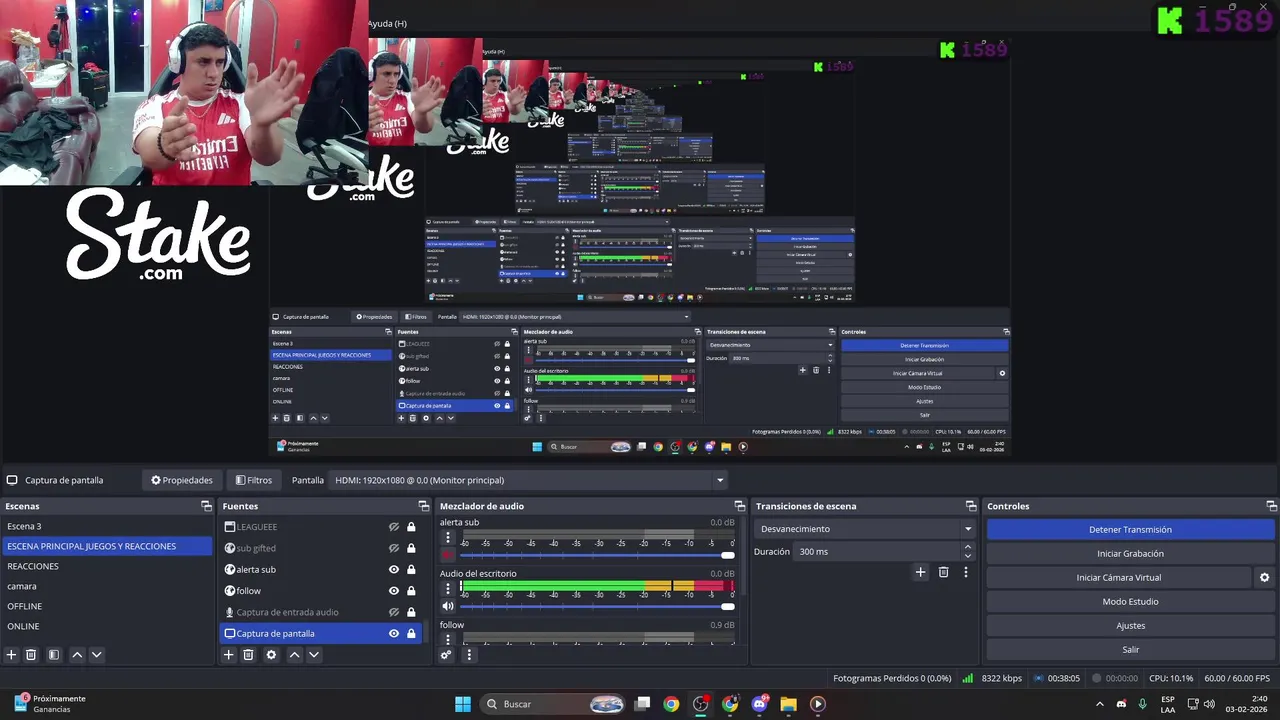Image resolution: width=1280 pixels, height=720 pixels.
Task: Open transition properties three-dot menu
Action: (965, 572)
